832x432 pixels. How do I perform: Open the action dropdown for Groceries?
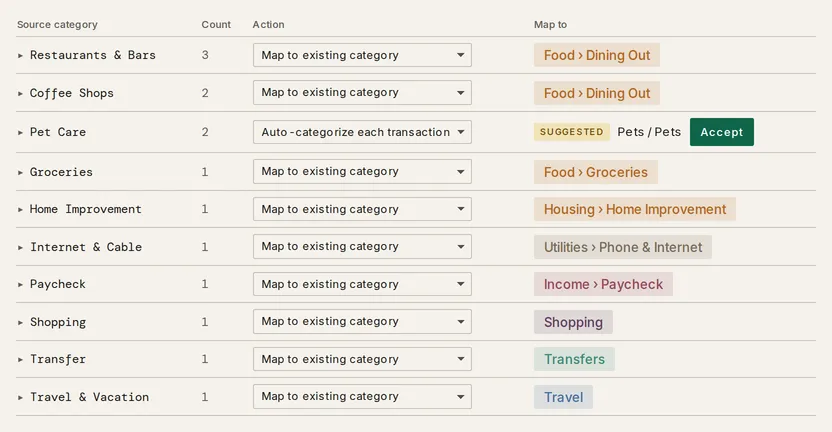tap(362, 171)
